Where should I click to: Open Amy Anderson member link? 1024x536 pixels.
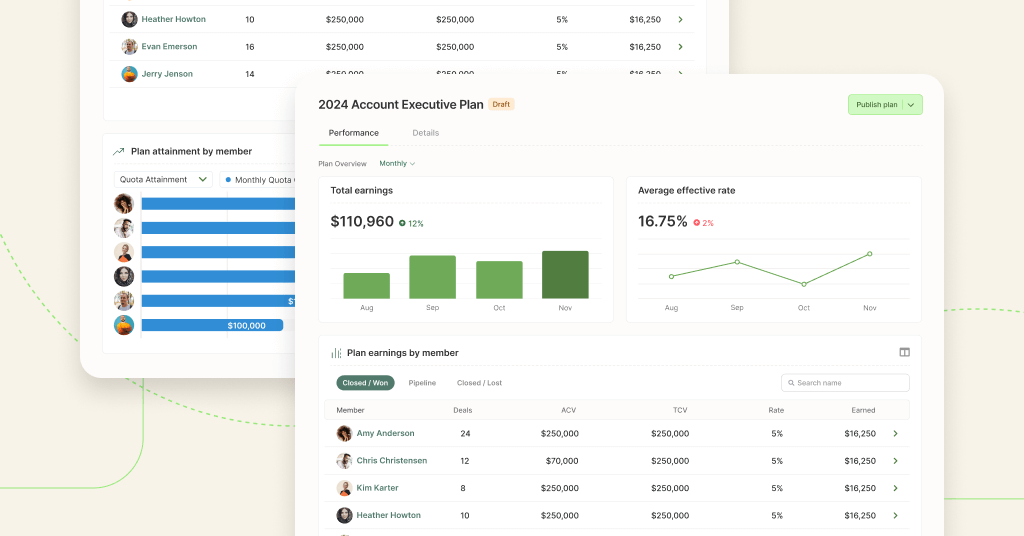click(x=385, y=434)
